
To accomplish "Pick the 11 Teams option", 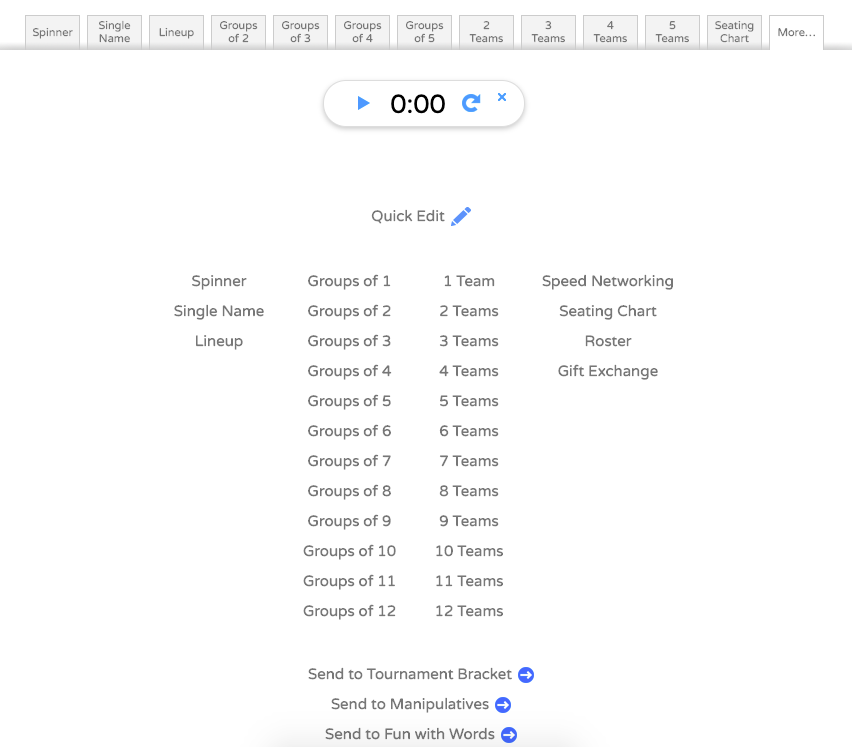I will tap(469, 581).
